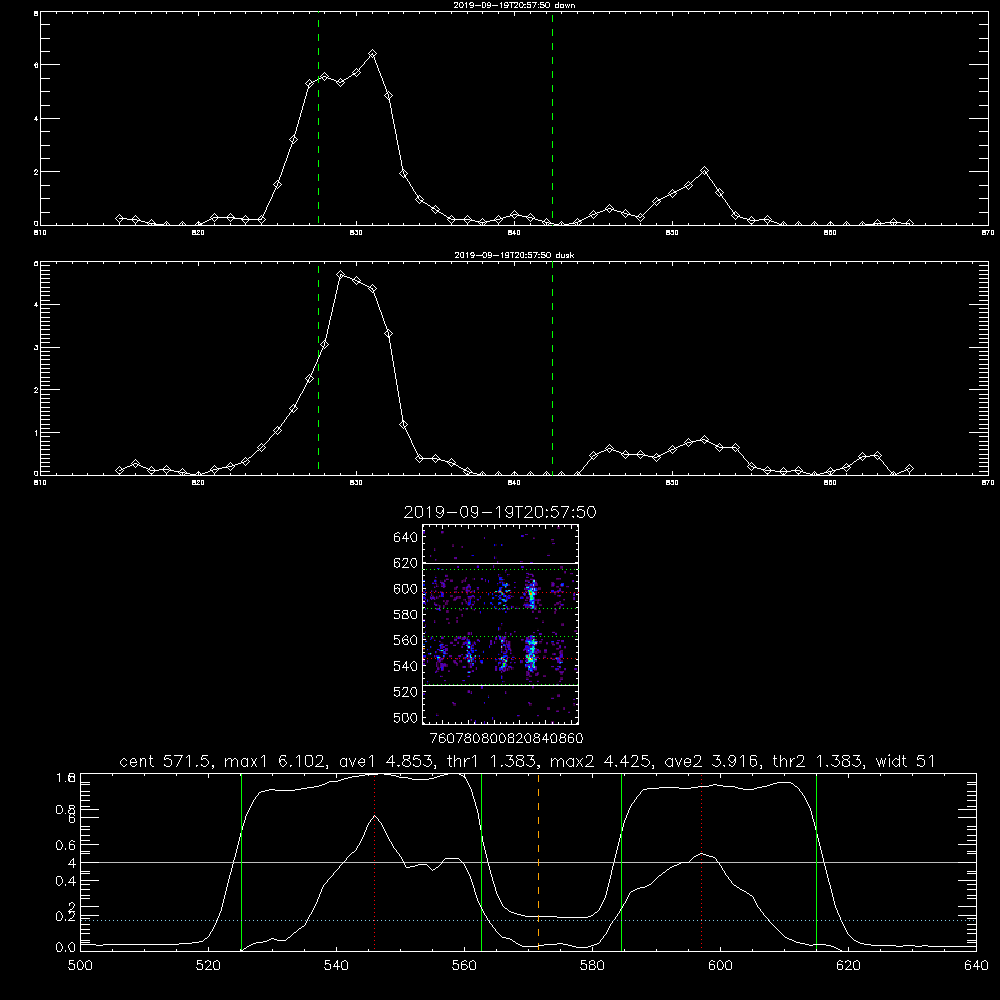The image size is (1000, 1000).
Task: Click the '620' y-axis label beside the image
Action: (406, 563)
